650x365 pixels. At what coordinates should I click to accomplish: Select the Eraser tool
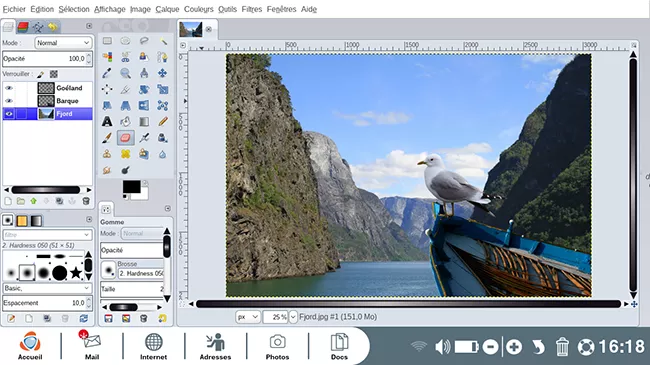point(125,138)
